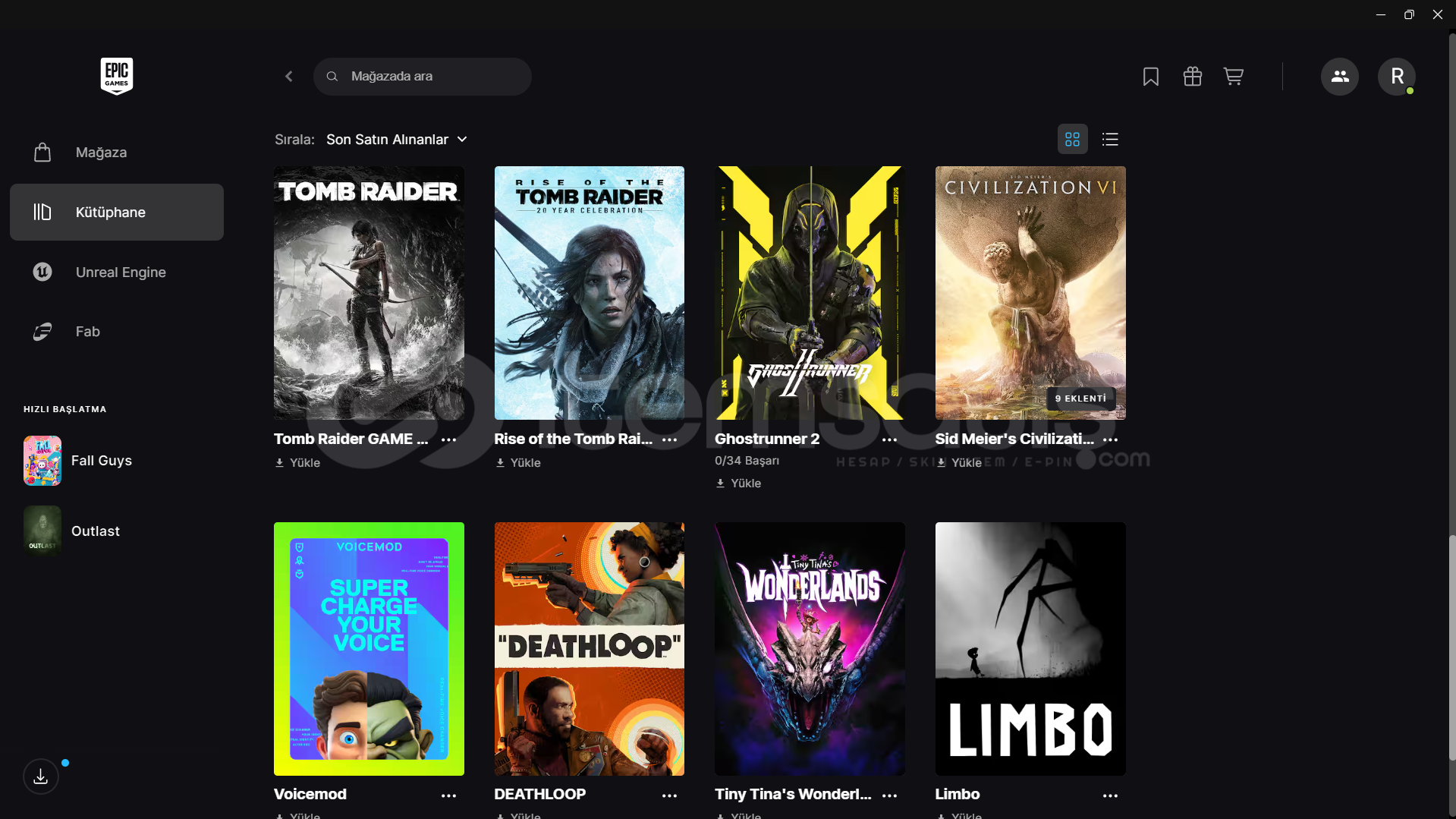
Task: Minimize the Epic Games Launcher window
Action: (x=1381, y=14)
